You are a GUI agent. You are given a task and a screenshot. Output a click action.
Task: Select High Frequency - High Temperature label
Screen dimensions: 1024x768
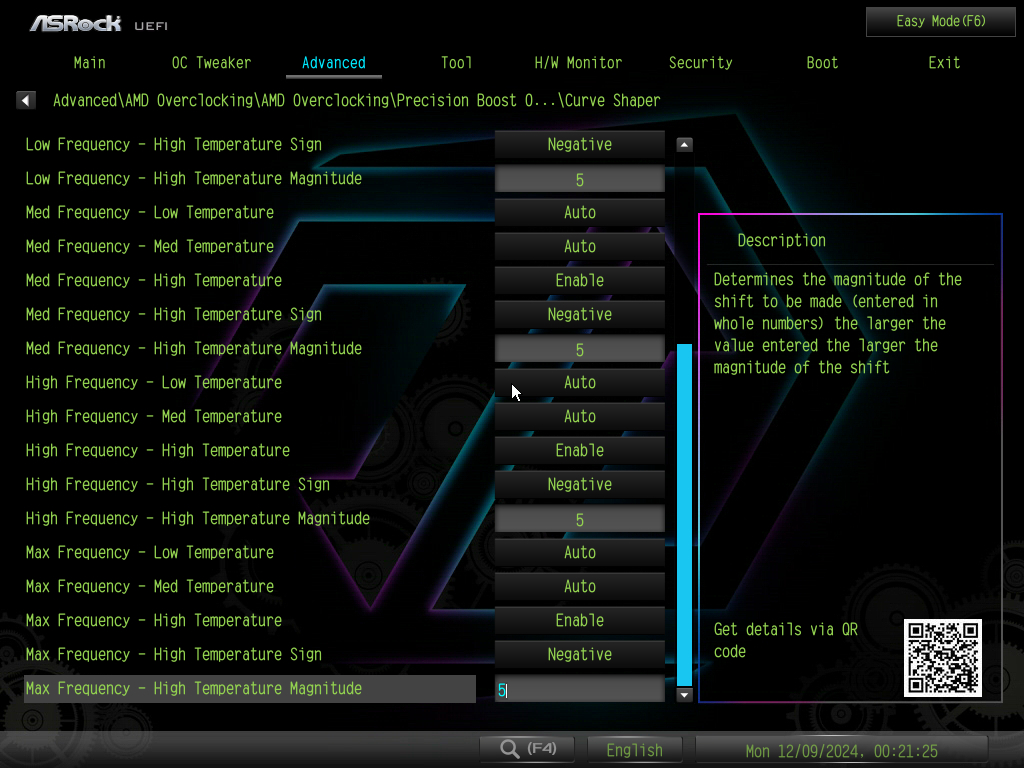pos(157,450)
